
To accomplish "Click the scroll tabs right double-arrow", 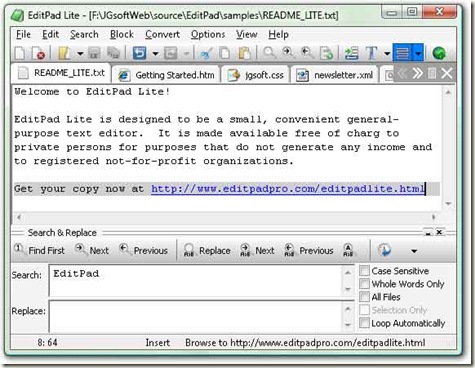I will coord(418,73).
